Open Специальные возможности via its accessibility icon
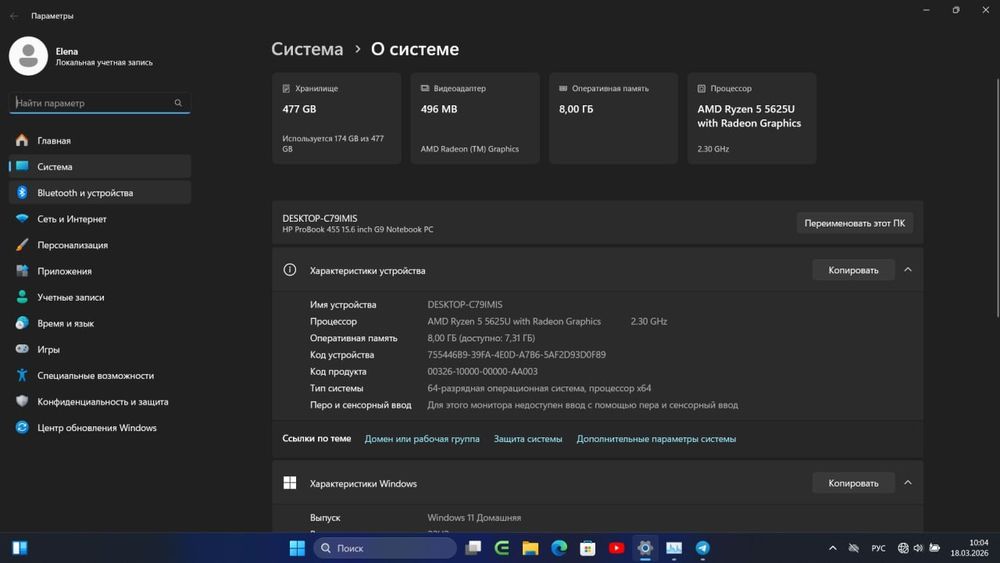Viewport: 1000px width, 563px height. [22, 375]
